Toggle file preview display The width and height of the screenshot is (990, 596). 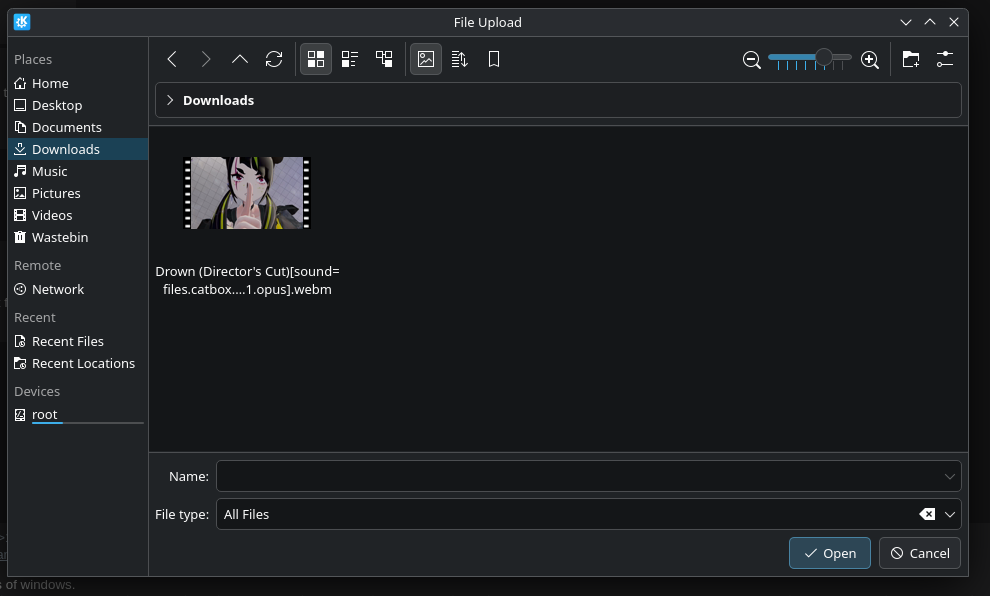pos(426,60)
